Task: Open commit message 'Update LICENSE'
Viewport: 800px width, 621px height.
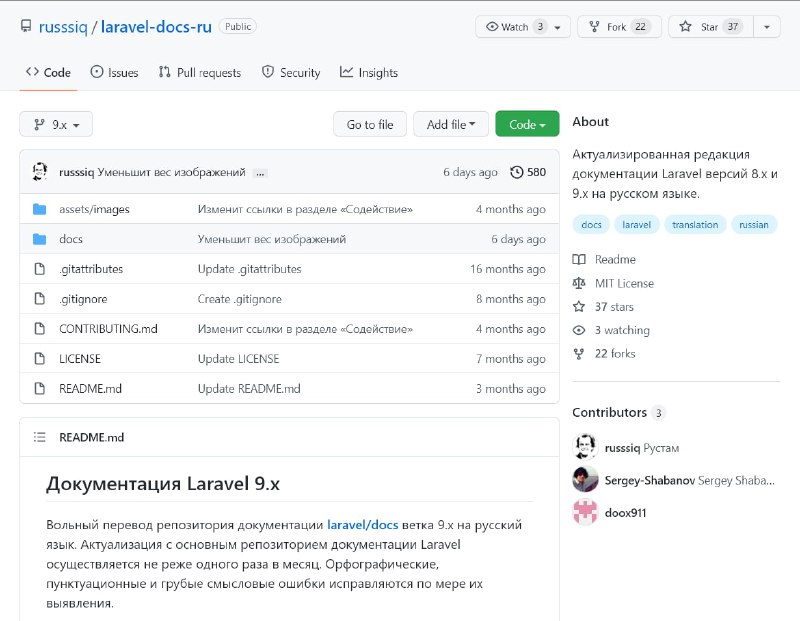Action: click(x=238, y=359)
